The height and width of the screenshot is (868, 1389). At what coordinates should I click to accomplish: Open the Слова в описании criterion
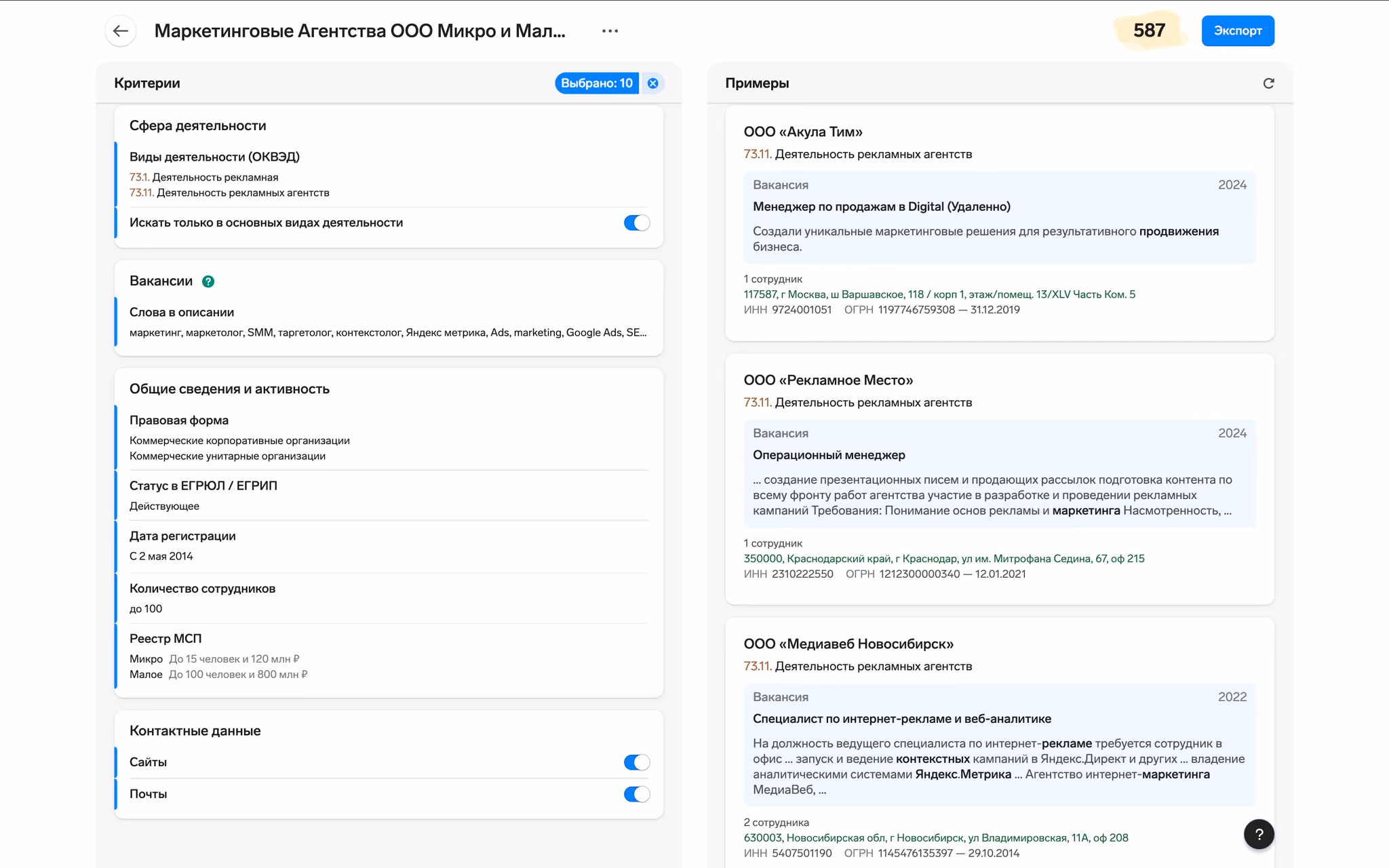coord(182,312)
